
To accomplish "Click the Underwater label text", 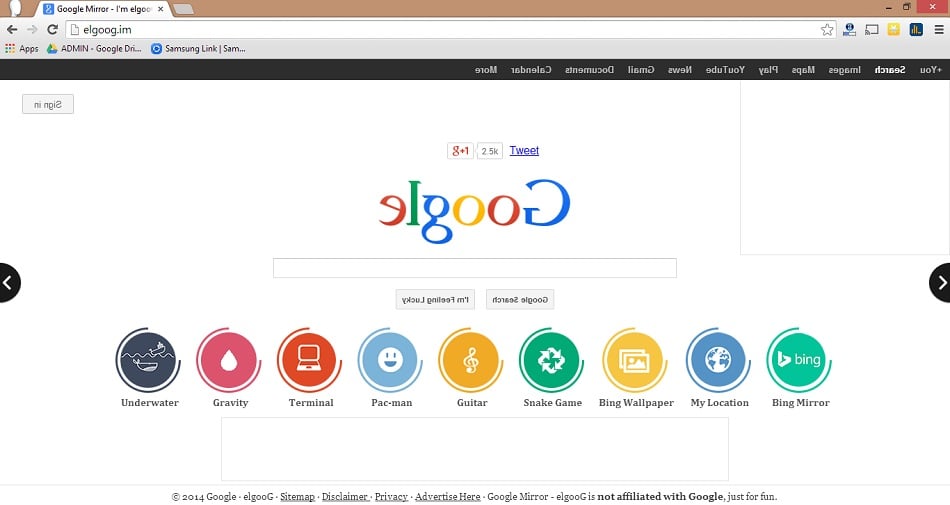I will (150, 403).
